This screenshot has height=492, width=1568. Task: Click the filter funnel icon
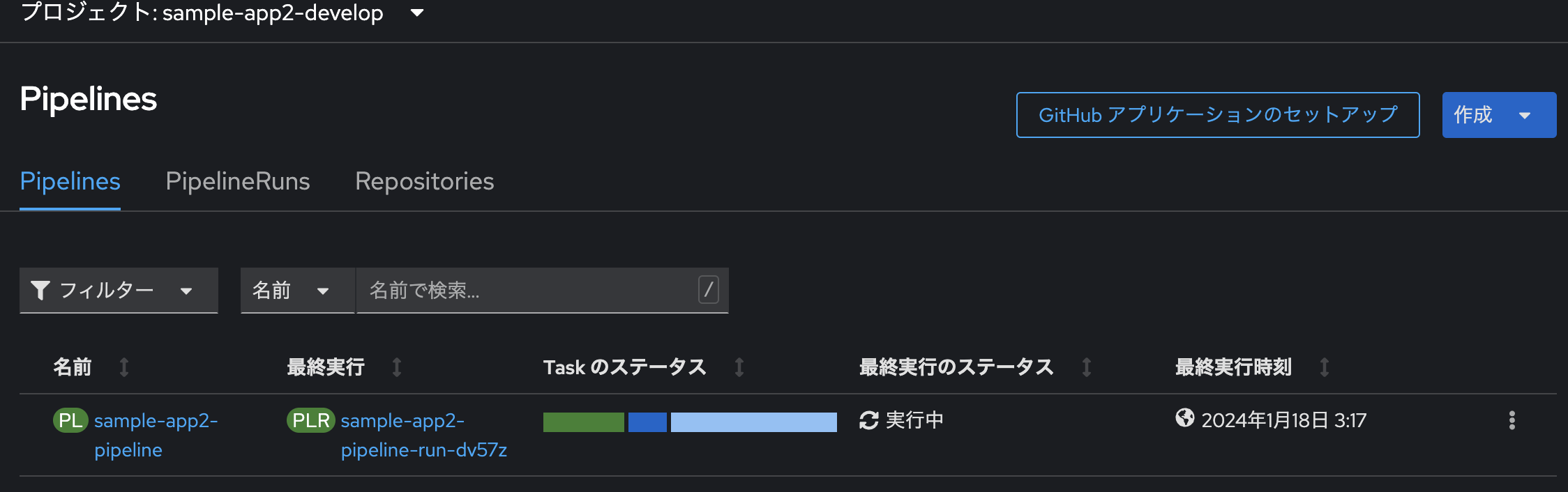pyautogui.click(x=40, y=290)
